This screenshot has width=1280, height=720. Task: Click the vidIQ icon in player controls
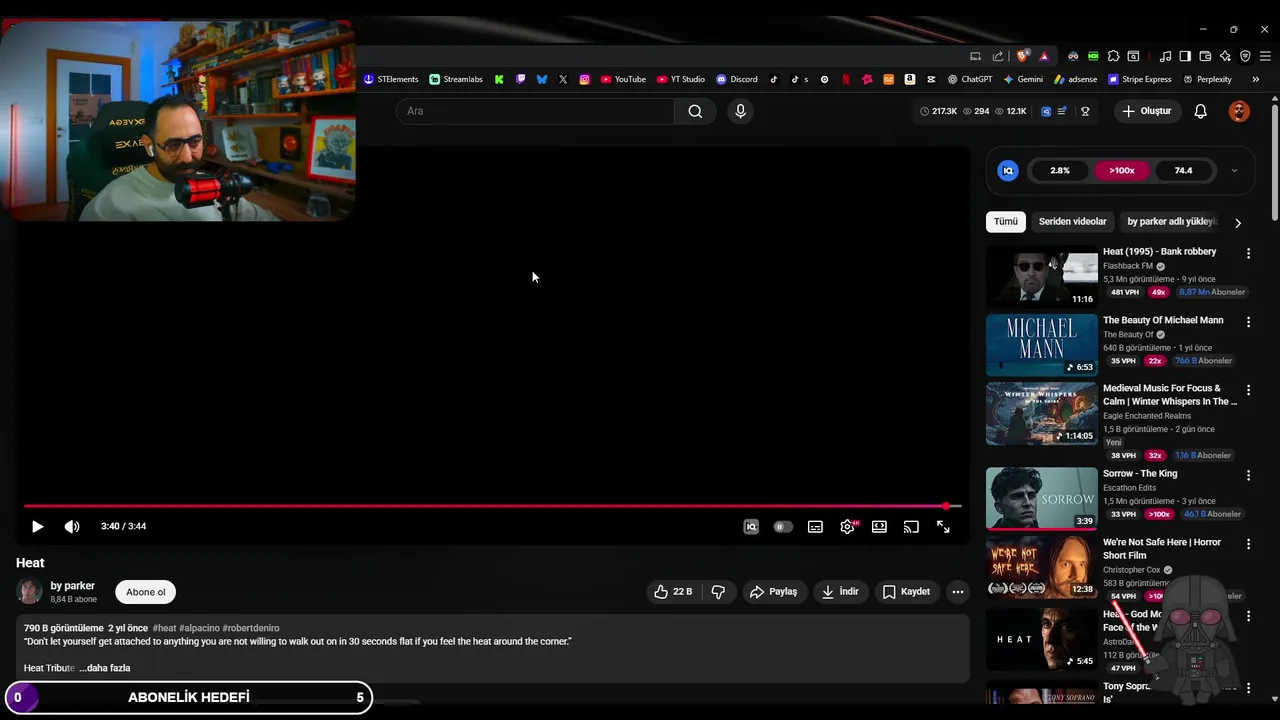tap(751, 527)
